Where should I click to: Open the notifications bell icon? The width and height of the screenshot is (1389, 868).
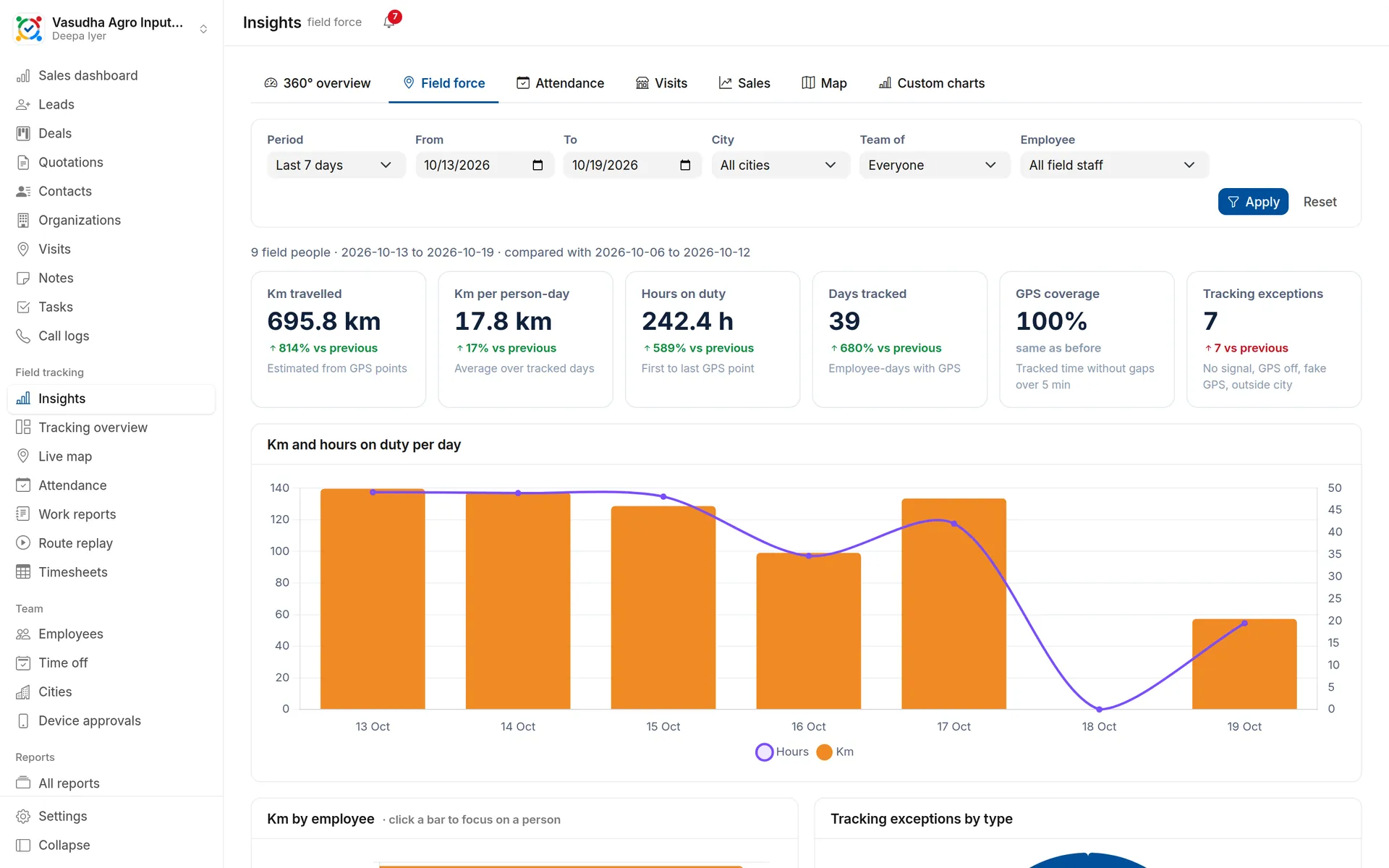tap(389, 22)
